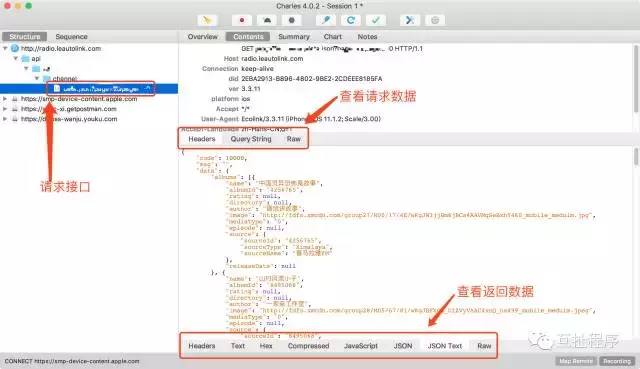Show the response Text tab
This screenshot has height=369, width=640.
click(238, 346)
